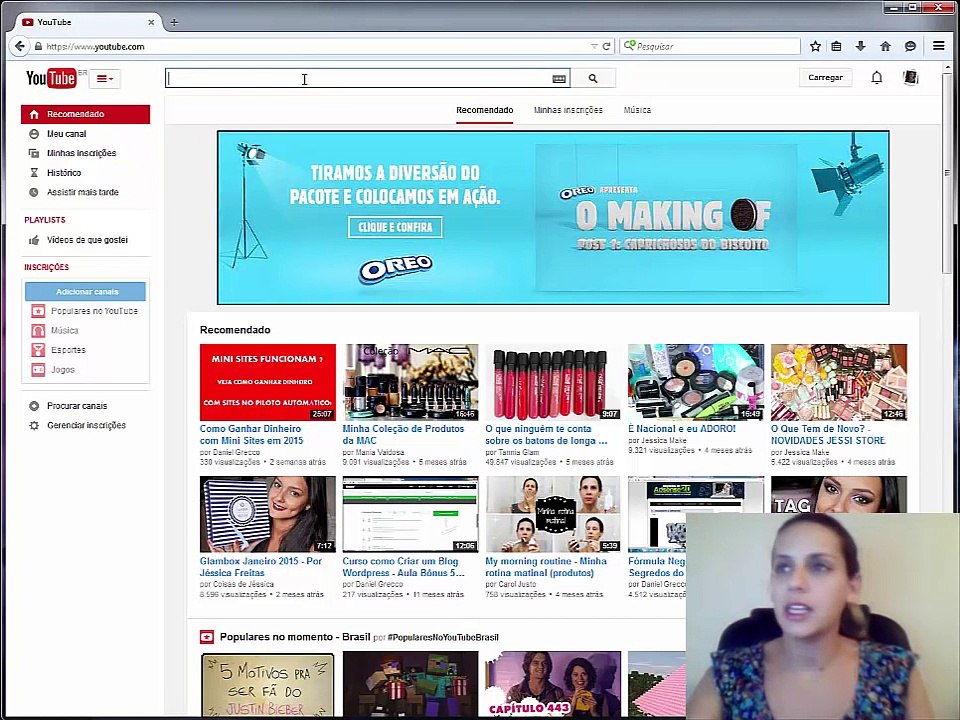Open O Que Tem de Novo video thumbnail

(839, 382)
